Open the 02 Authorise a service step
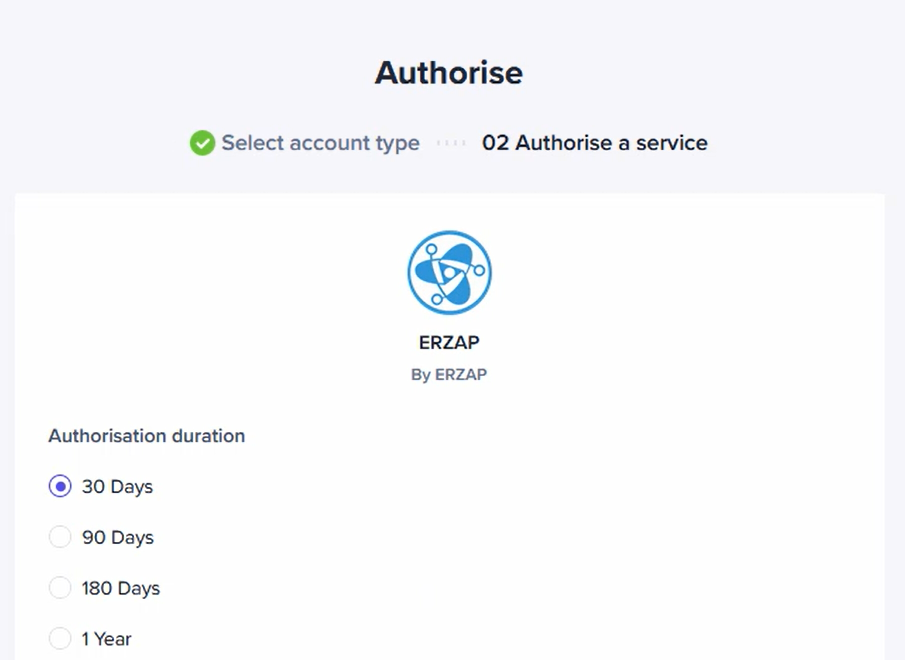The image size is (905, 660). (594, 143)
